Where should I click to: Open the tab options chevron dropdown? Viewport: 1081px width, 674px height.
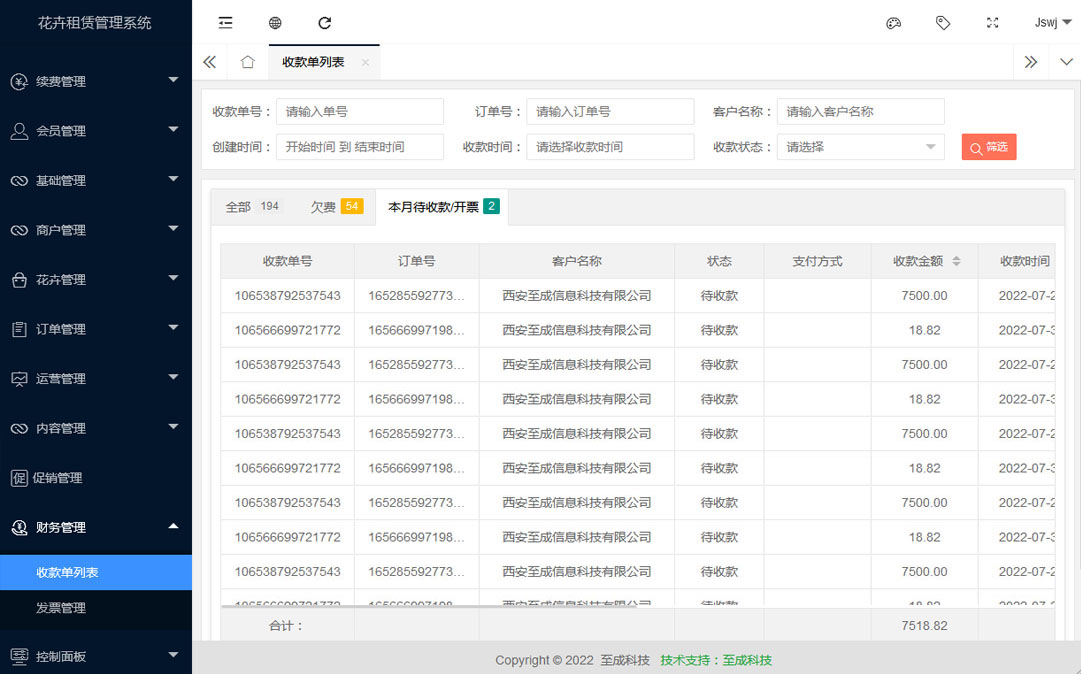(1067, 62)
